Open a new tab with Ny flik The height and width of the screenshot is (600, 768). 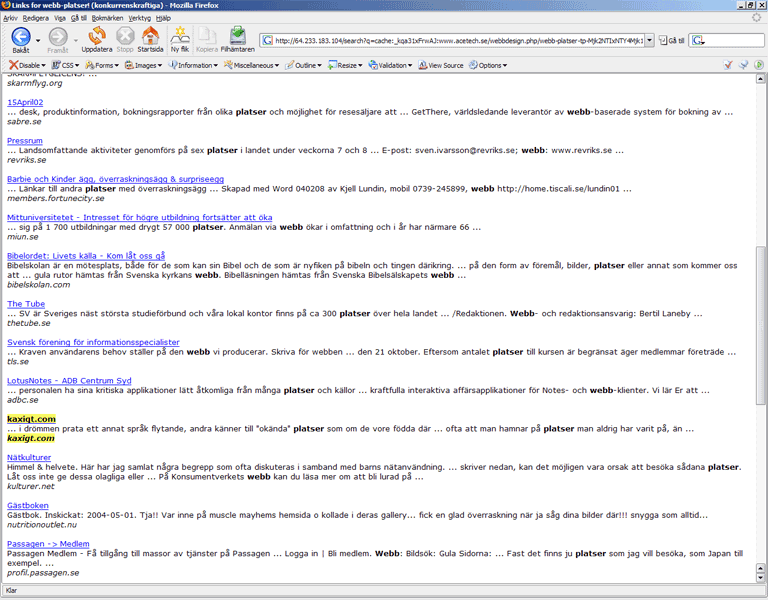pos(180,40)
